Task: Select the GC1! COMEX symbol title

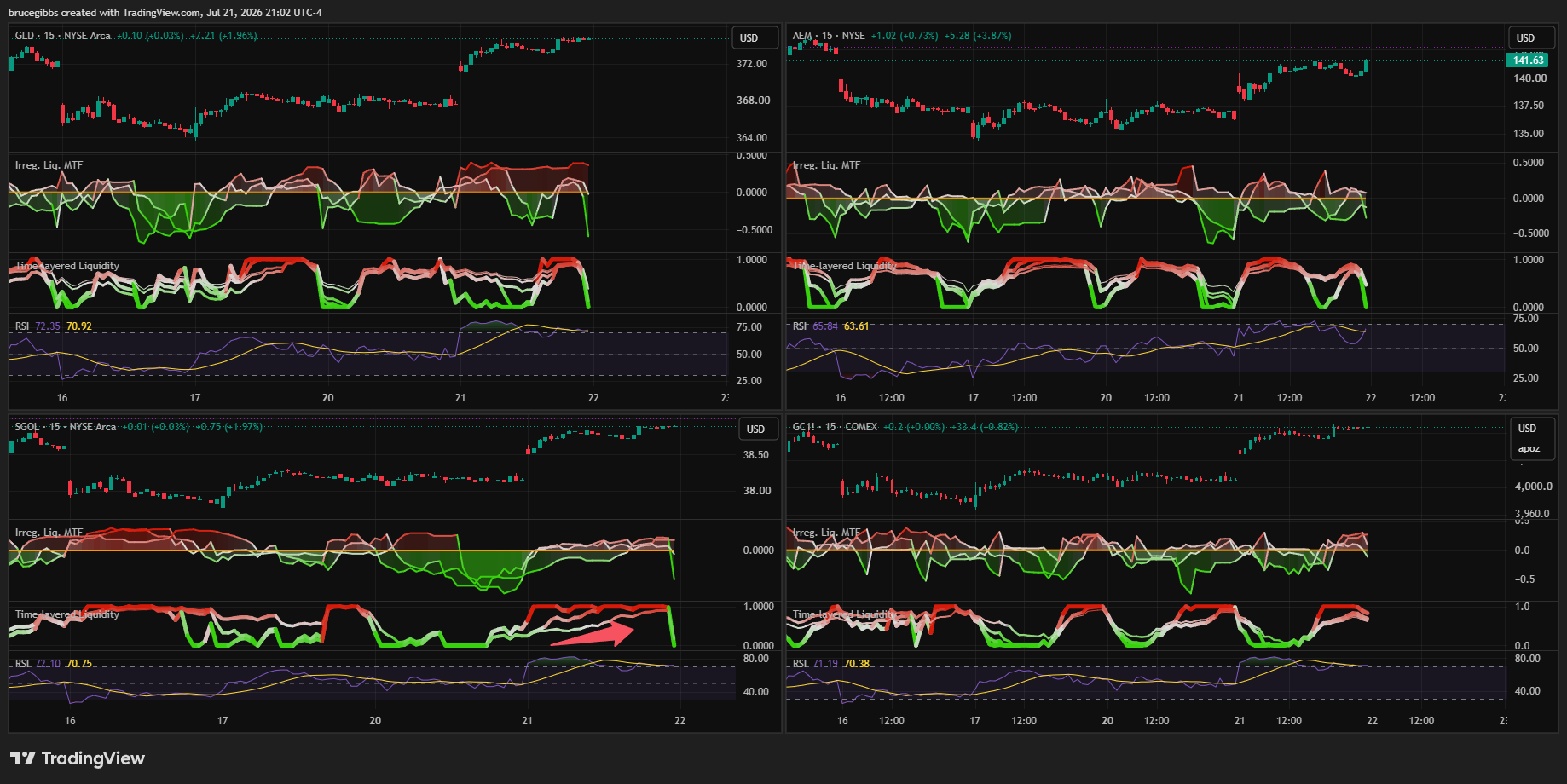Action: click(x=835, y=427)
